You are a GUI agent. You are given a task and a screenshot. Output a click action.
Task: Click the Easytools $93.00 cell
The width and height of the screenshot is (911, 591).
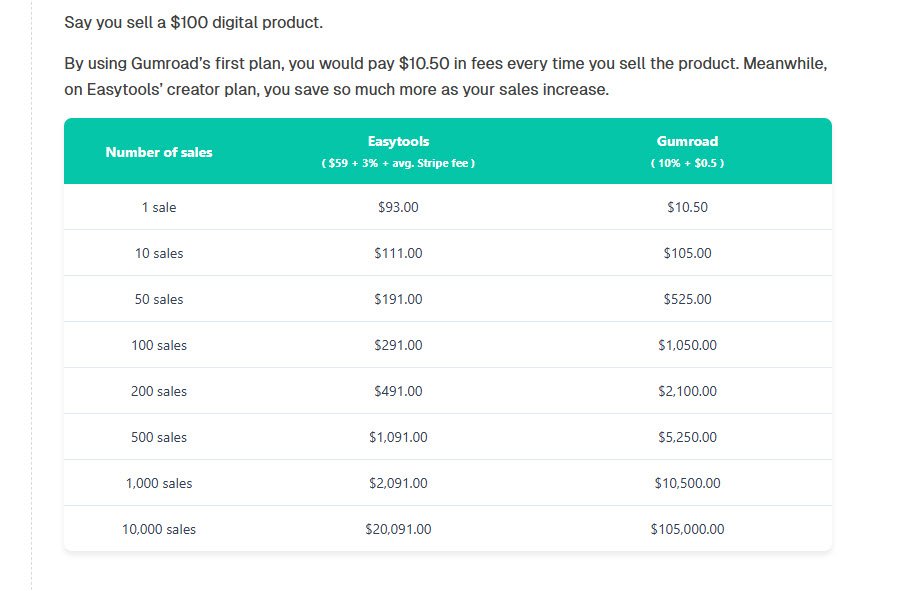pos(398,207)
